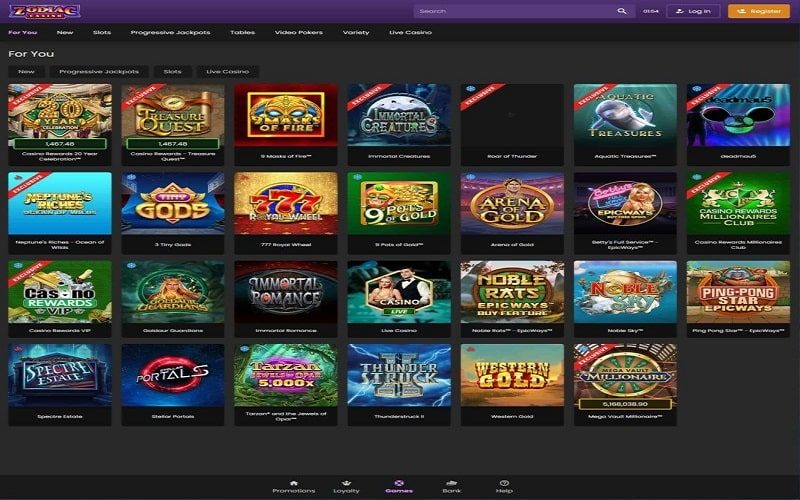Filter by the Live Casino chip
This screenshot has width=800, height=500.
click(228, 71)
